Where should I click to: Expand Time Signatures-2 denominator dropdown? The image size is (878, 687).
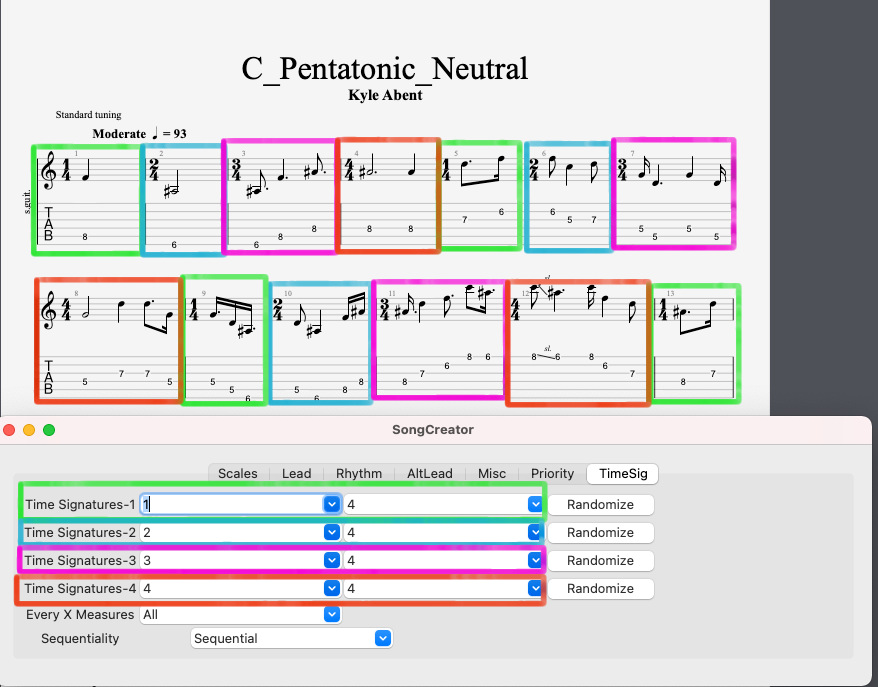click(533, 532)
